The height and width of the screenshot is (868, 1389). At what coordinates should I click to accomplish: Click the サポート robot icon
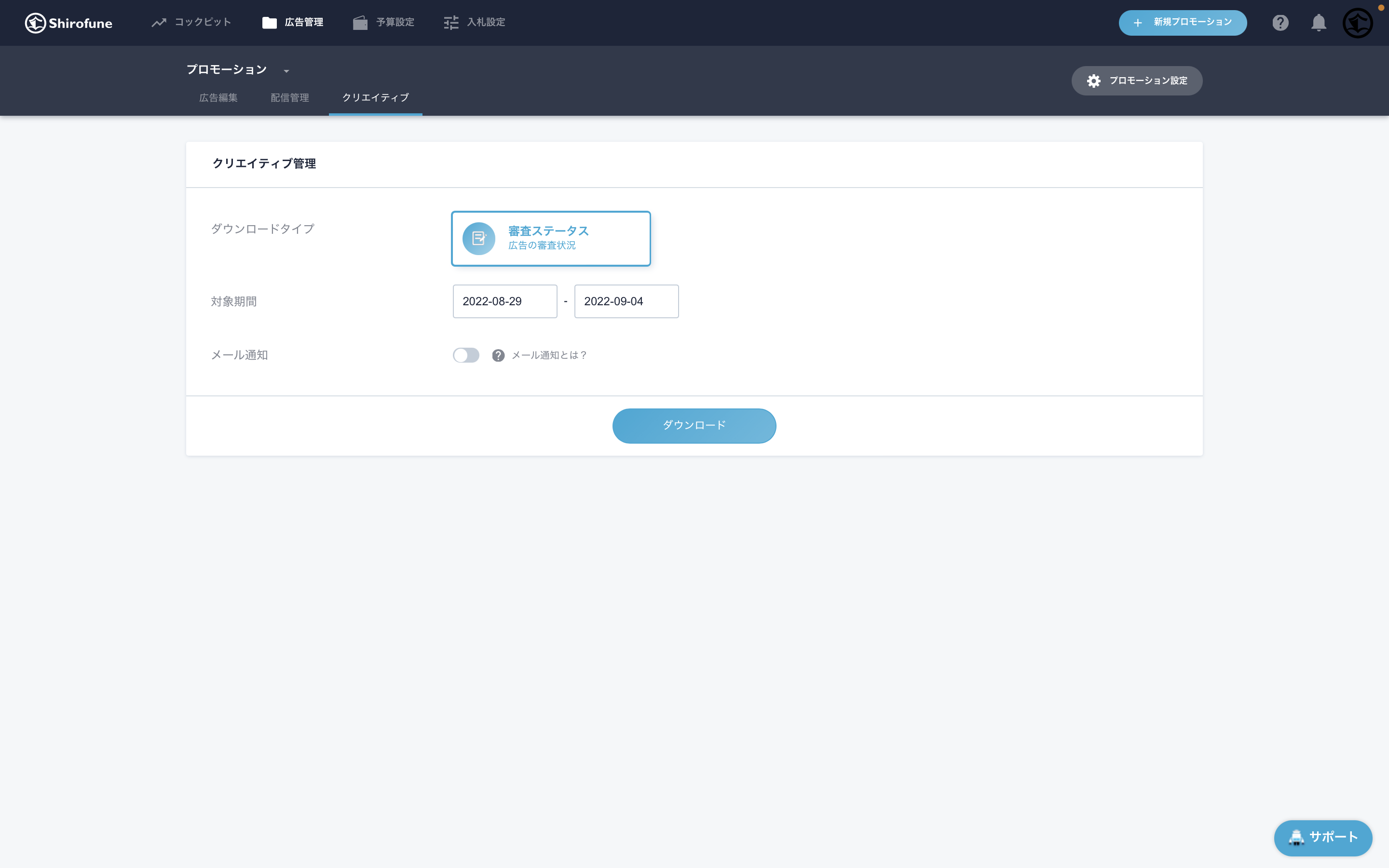[x=1295, y=838]
